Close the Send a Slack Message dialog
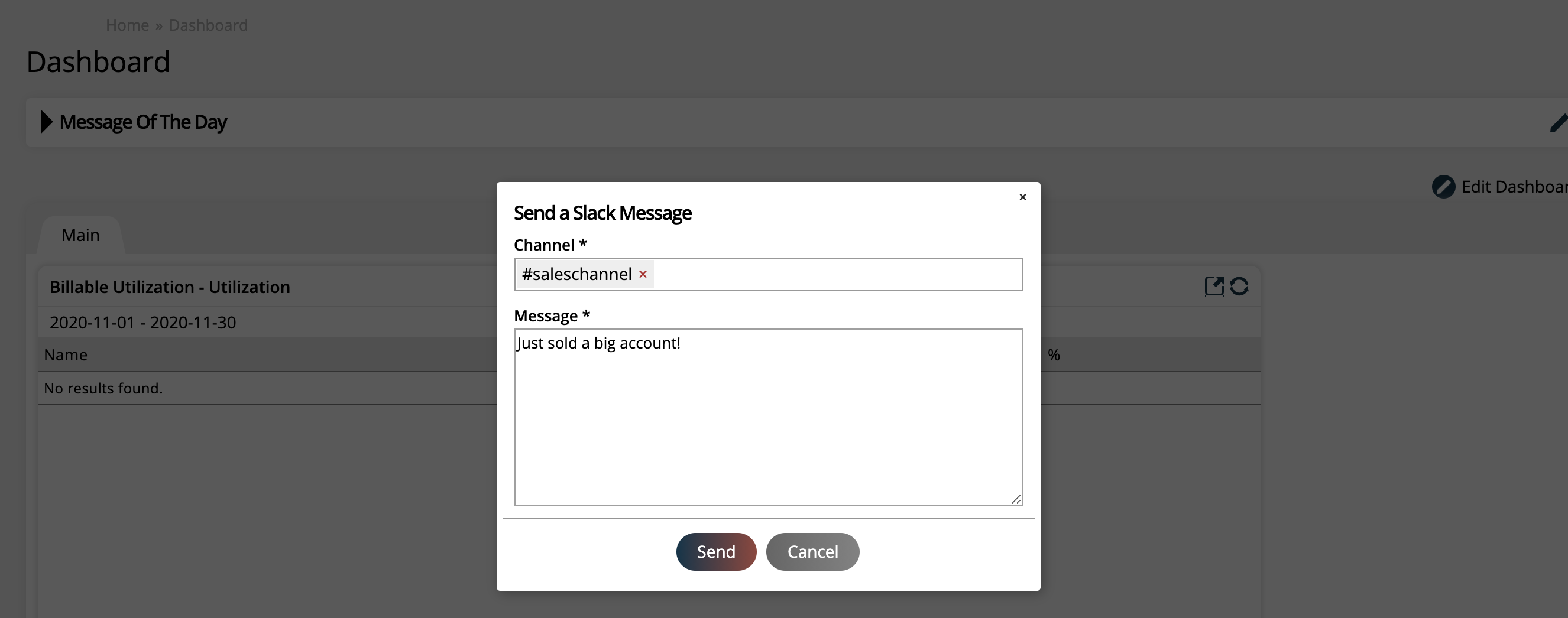 point(1023,197)
